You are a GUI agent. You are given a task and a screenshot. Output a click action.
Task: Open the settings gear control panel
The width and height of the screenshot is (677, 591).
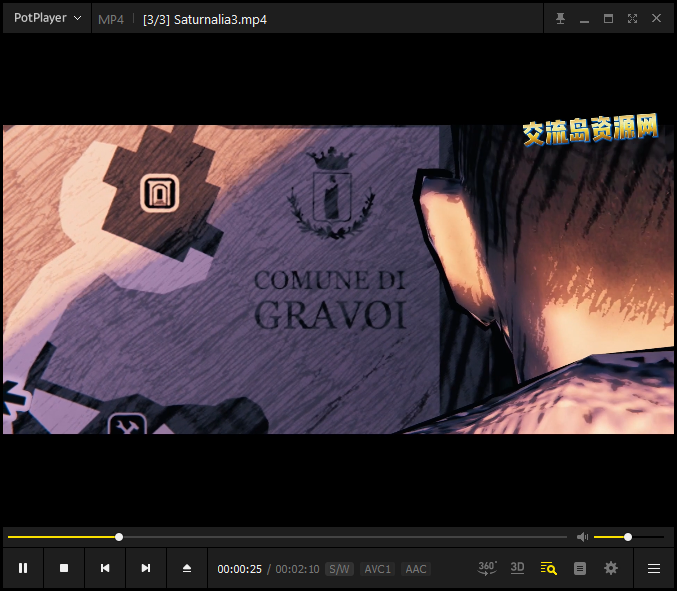[x=611, y=568]
